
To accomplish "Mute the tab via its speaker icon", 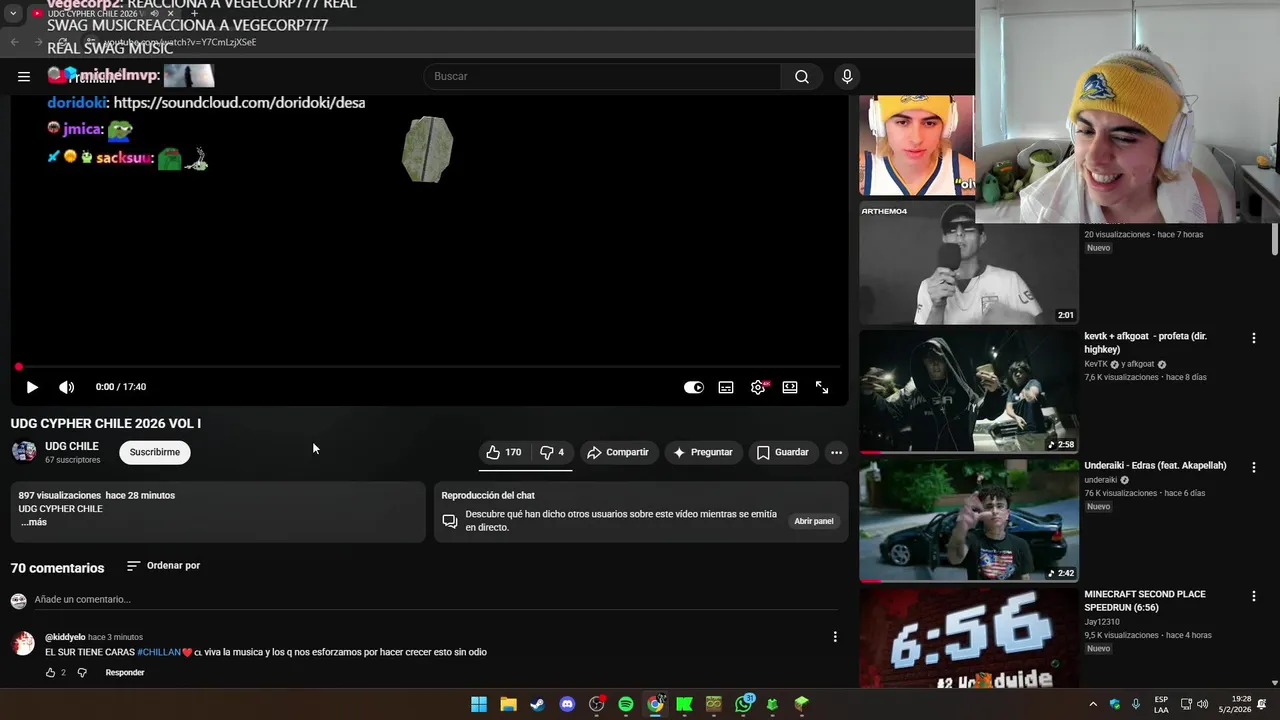I will [154, 13].
